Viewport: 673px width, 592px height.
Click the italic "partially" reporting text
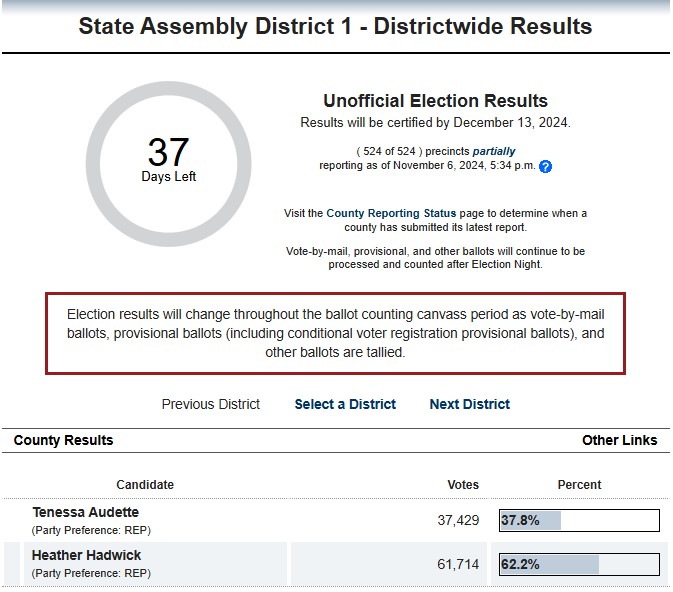point(494,152)
